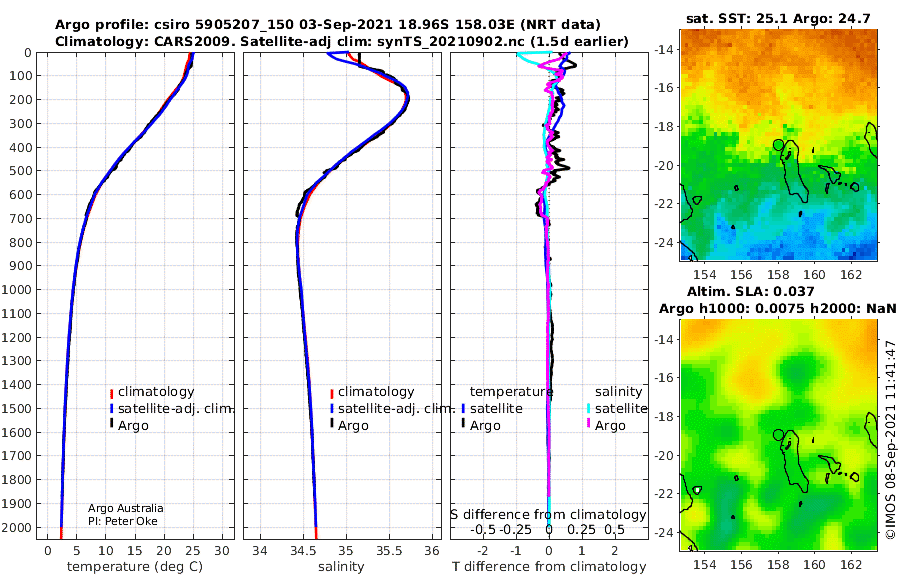Click the float position circle on the SLA map

(778, 435)
